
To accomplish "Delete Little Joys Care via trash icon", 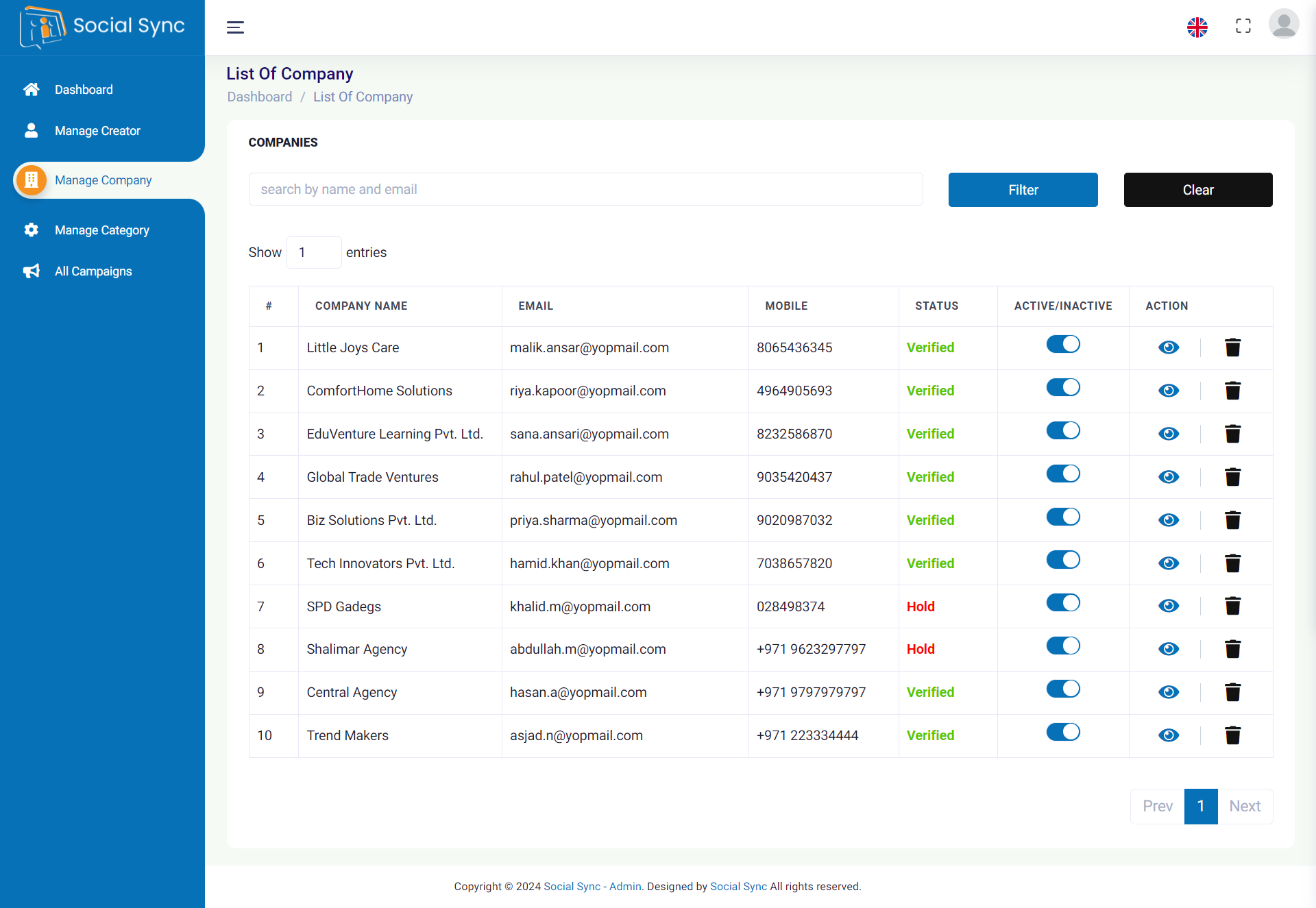I will (1232, 347).
